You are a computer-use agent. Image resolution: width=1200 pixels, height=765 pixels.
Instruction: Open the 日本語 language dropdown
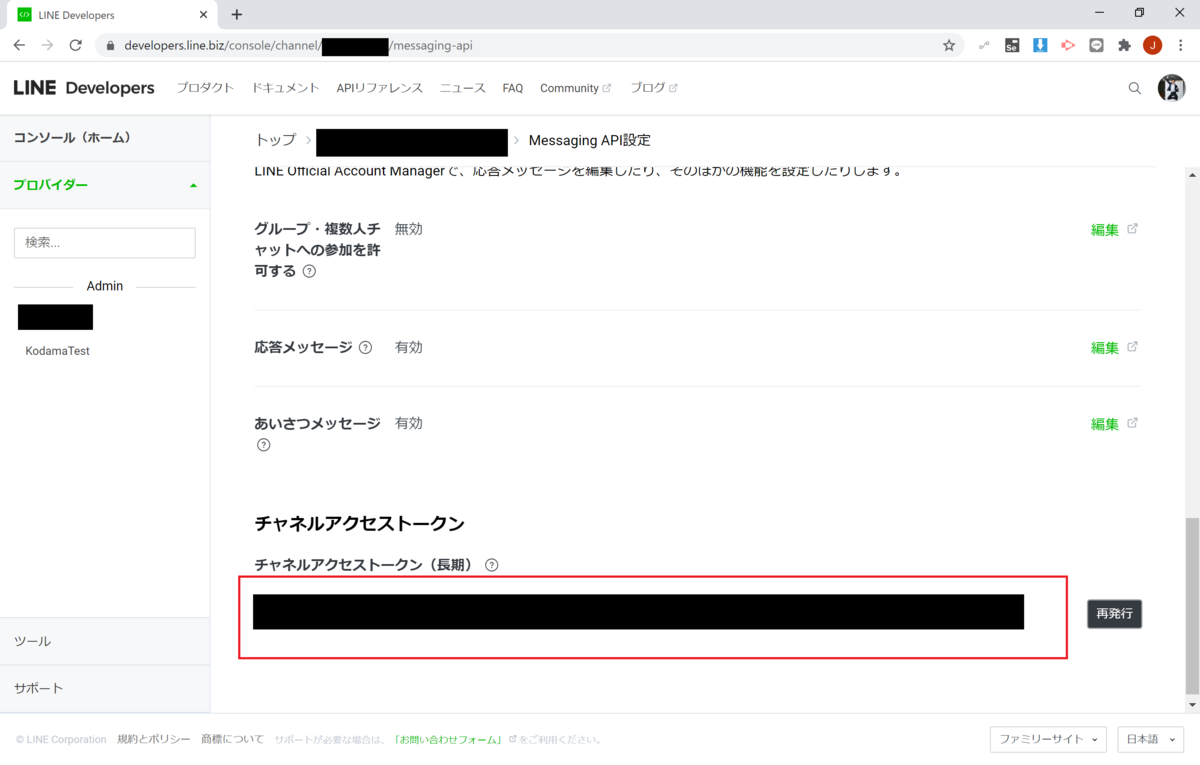[x=1150, y=739]
